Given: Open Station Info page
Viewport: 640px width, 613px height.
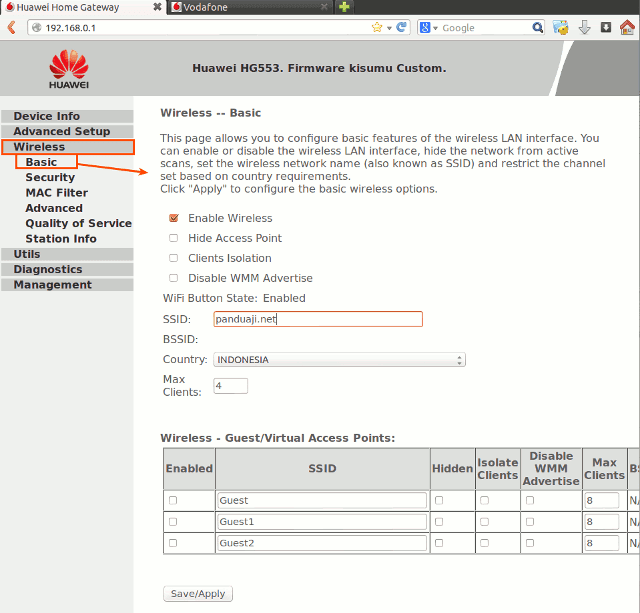Looking at the screenshot, I should 61,239.
